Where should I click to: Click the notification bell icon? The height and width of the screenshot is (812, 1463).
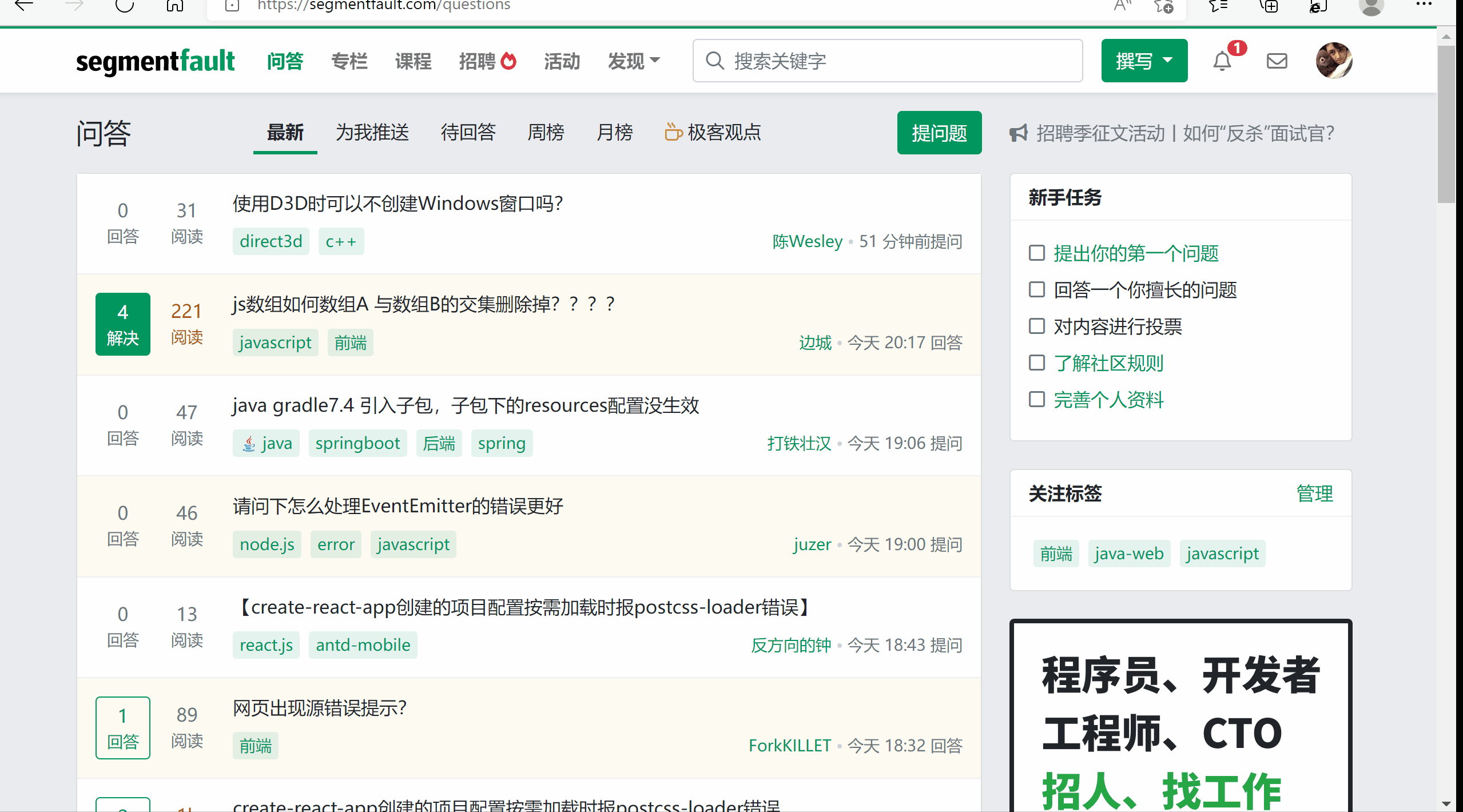tap(1222, 61)
